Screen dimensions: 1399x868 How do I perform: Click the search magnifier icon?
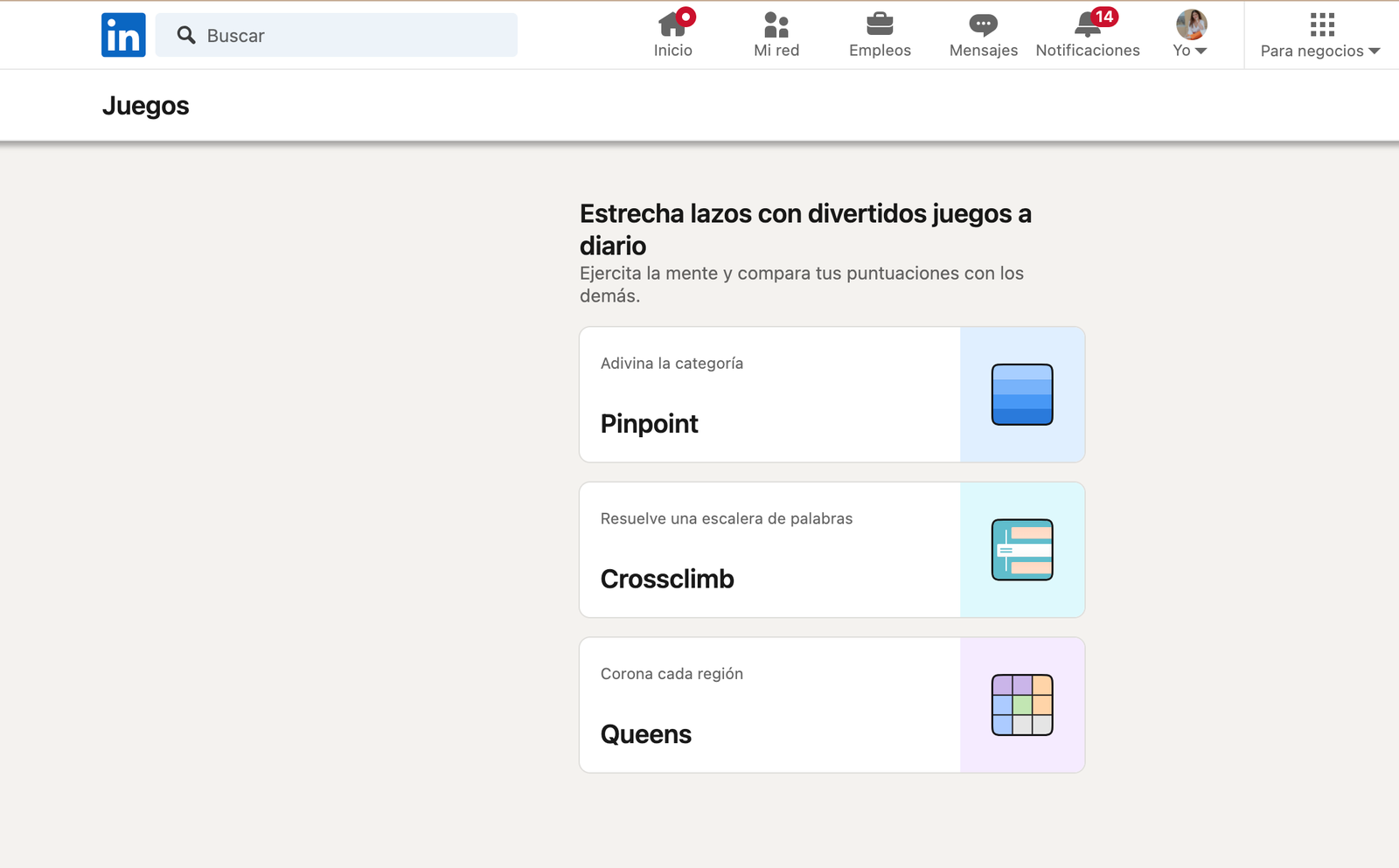pyautogui.click(x=186, y=35)
